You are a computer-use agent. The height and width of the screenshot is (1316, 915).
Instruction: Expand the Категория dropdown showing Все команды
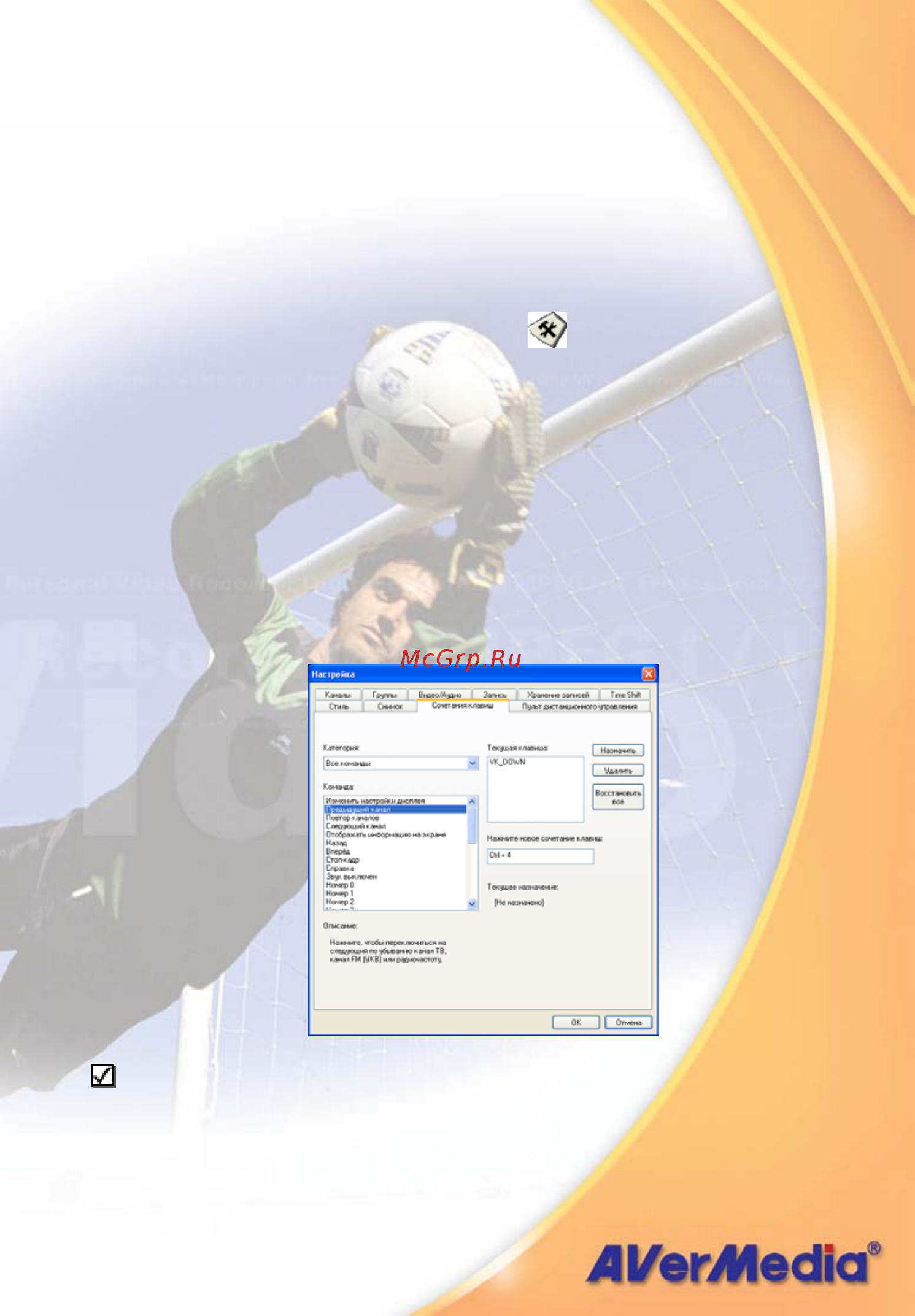coord(473,763)
